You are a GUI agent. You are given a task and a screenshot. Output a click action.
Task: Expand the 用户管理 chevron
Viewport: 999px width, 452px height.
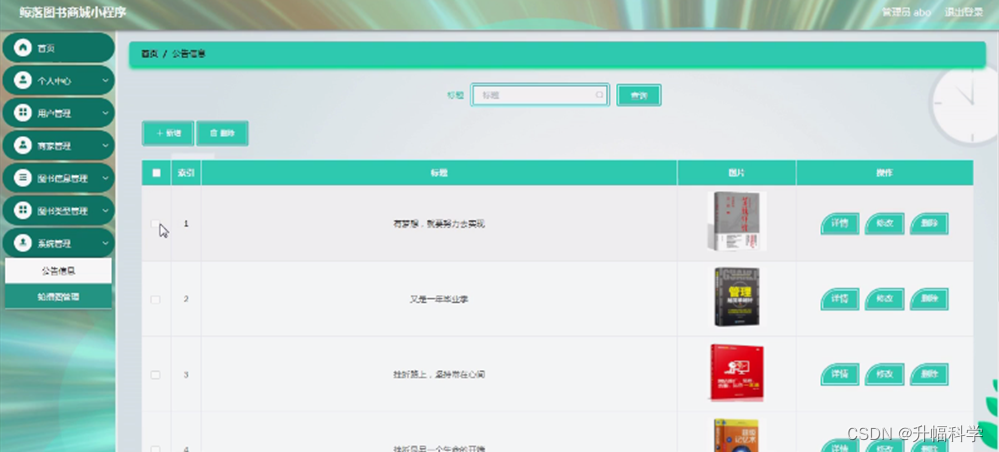(105, 113)
